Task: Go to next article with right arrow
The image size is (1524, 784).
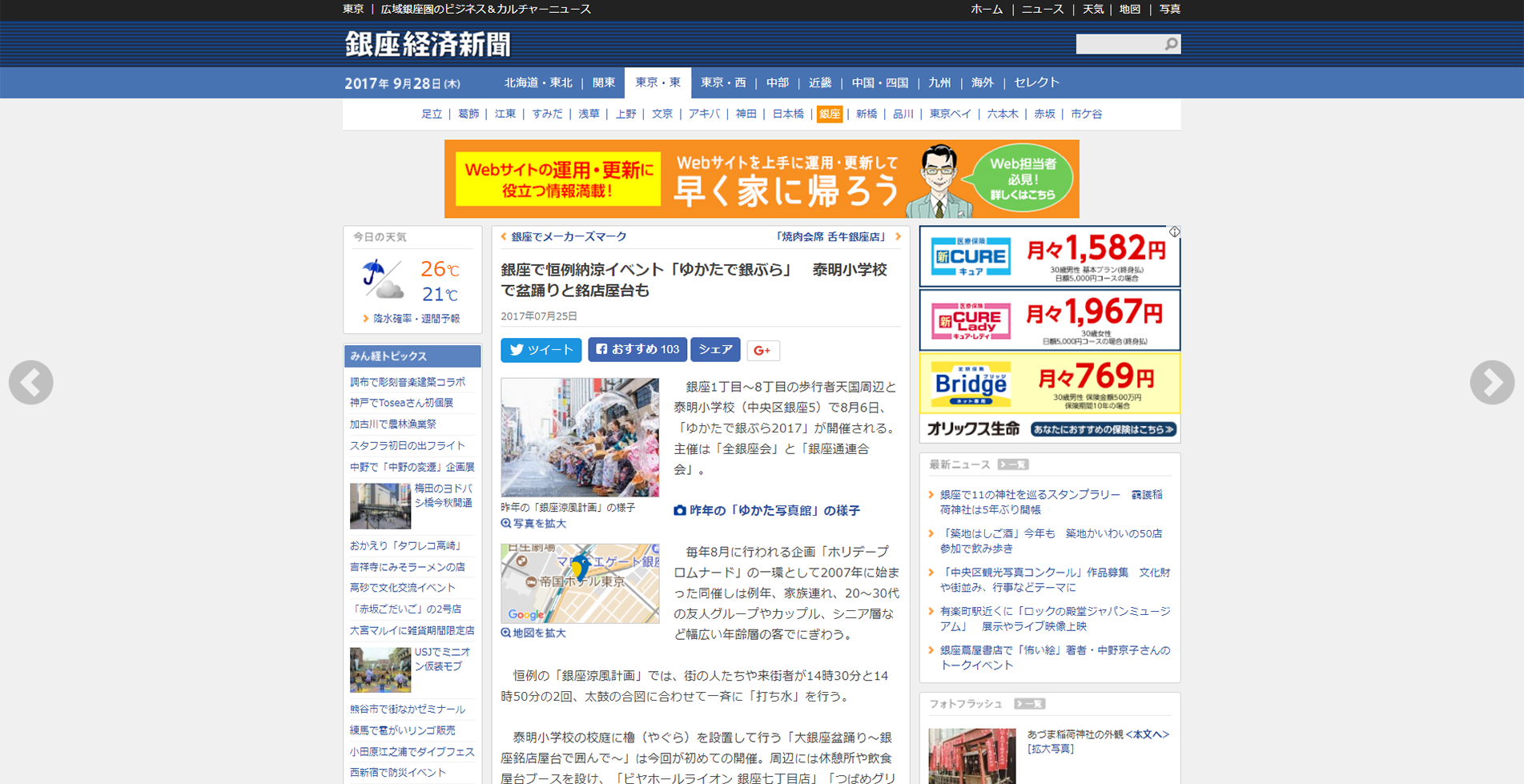Action: pos(1492,382)
